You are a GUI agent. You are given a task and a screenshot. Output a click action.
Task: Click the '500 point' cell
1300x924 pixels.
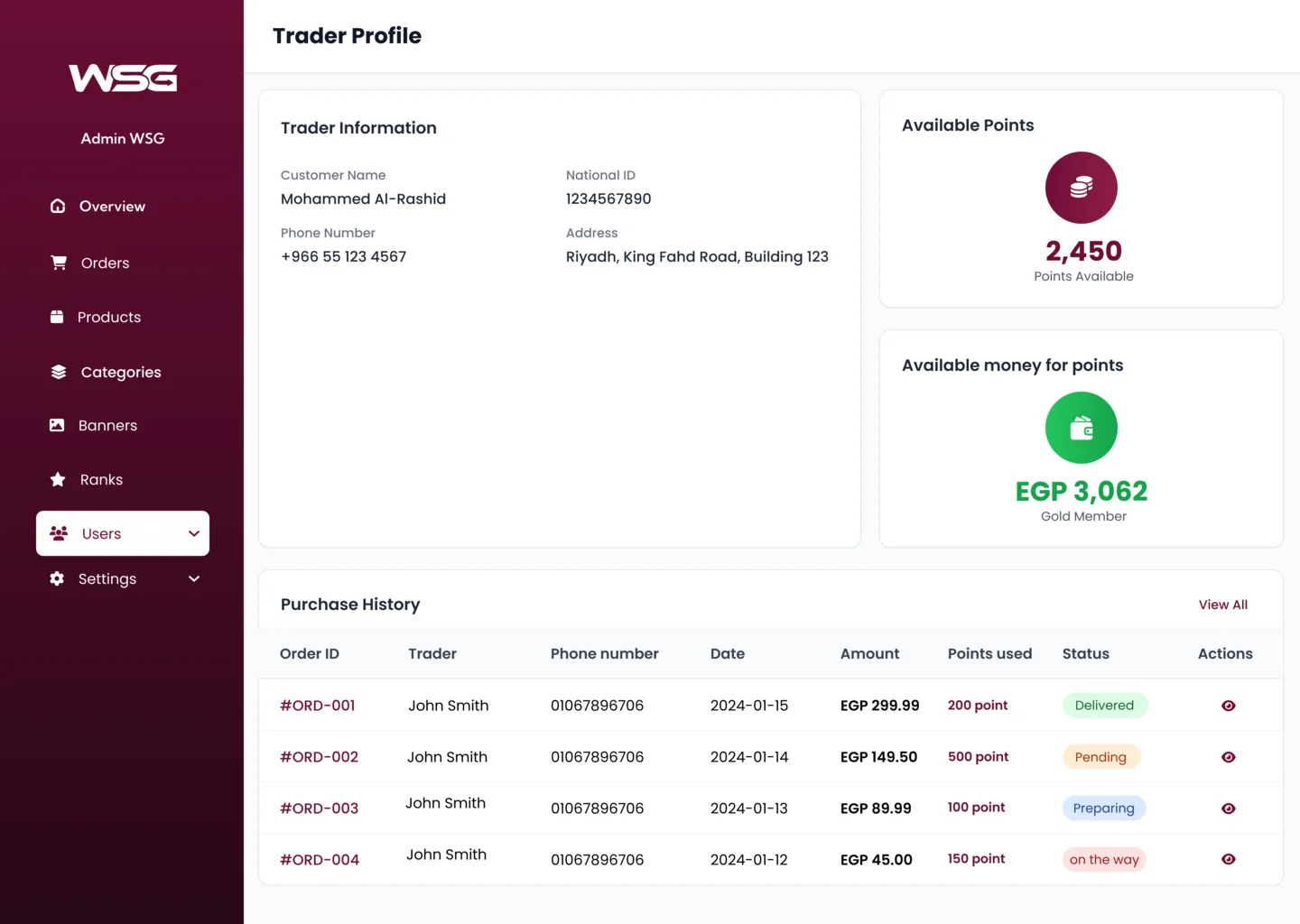979,757
